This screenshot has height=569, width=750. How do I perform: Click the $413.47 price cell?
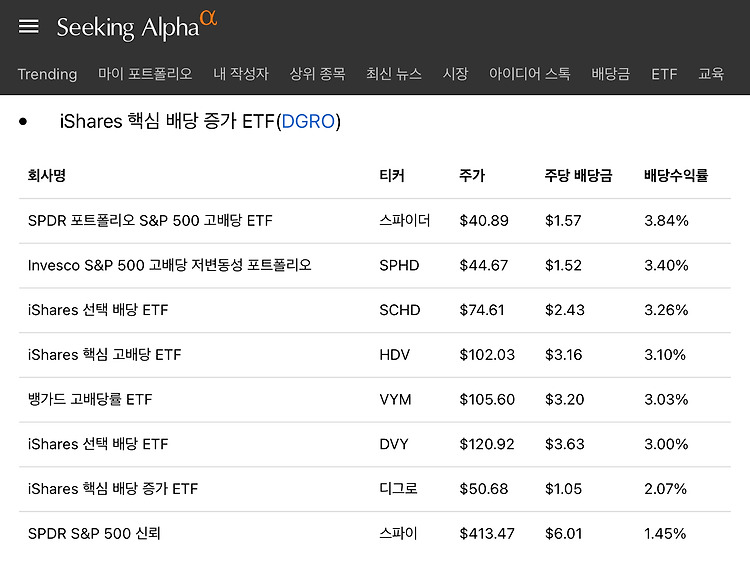pos(487,534)
